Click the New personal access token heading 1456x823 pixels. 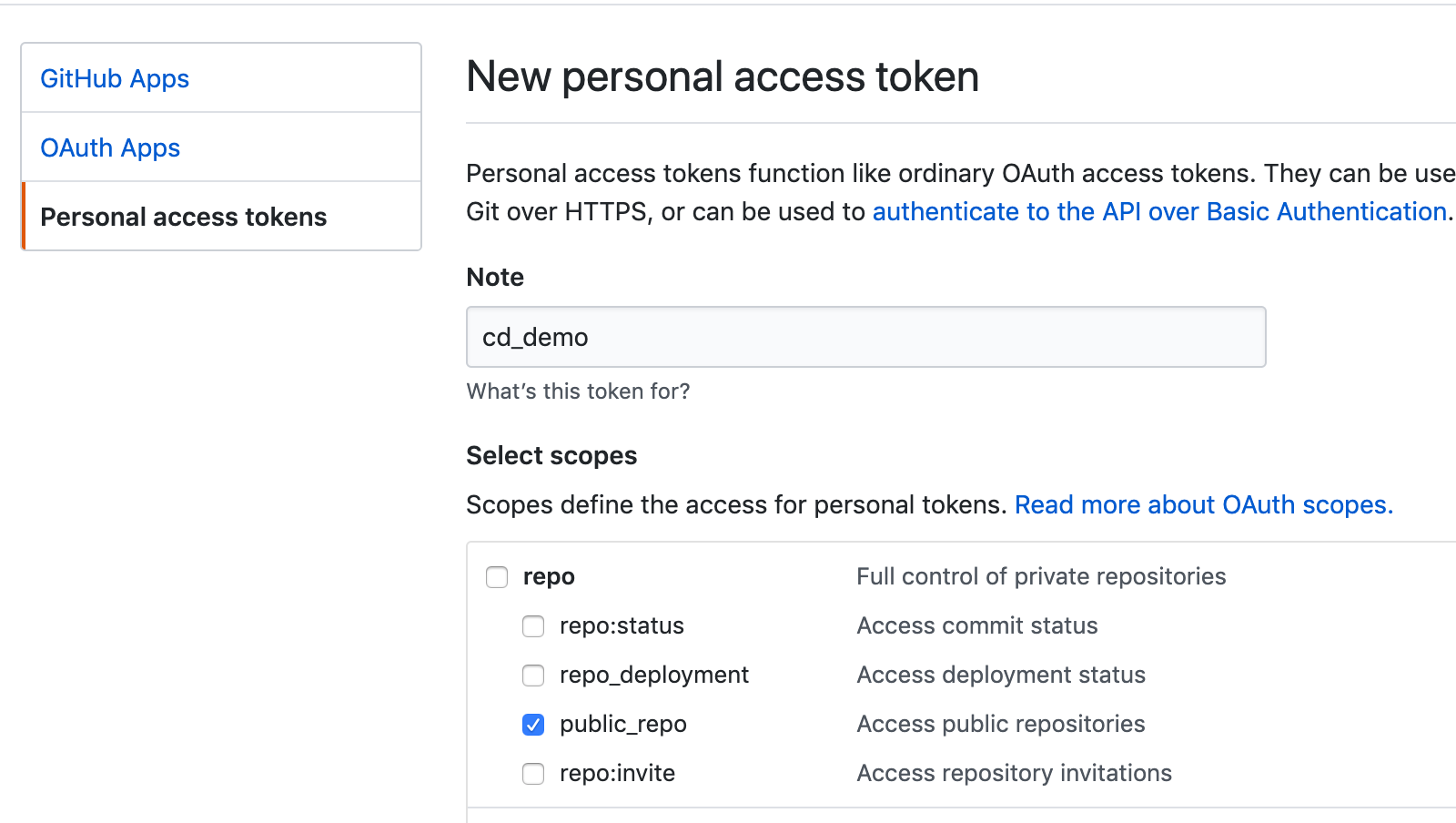pyautogui.click(x=723, y=76)
